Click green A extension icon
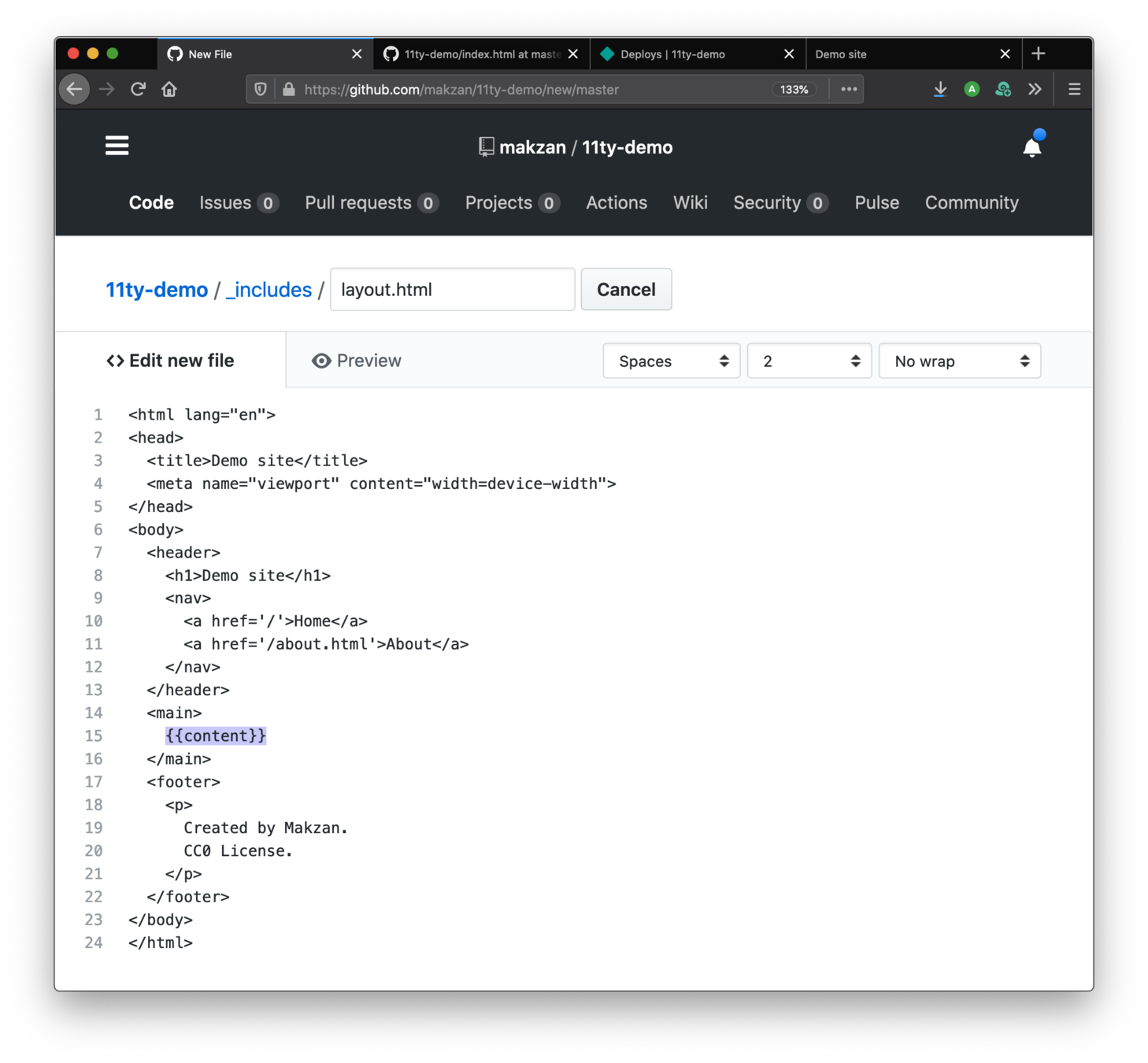Image resolution: width=1148 pixels, height=1063 pixels. click(x=972, y=89)
